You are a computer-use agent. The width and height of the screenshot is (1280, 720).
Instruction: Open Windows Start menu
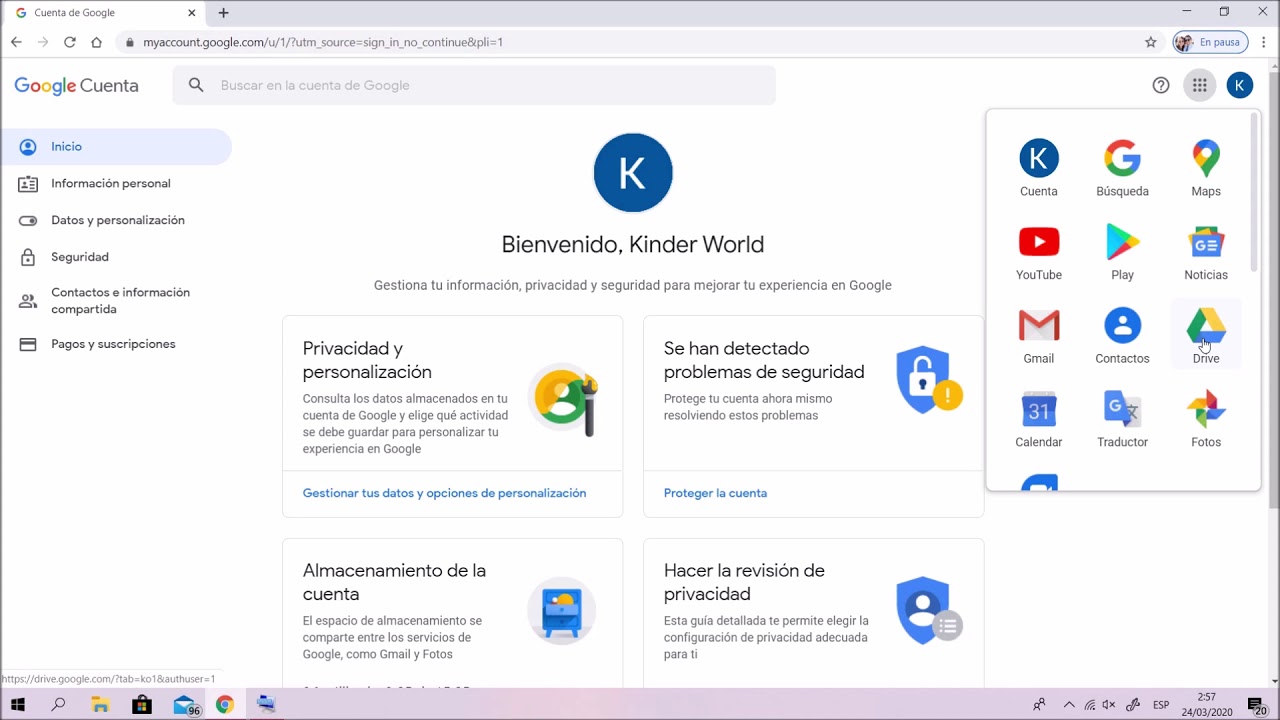pyautogui.click(x=17, y=704)
